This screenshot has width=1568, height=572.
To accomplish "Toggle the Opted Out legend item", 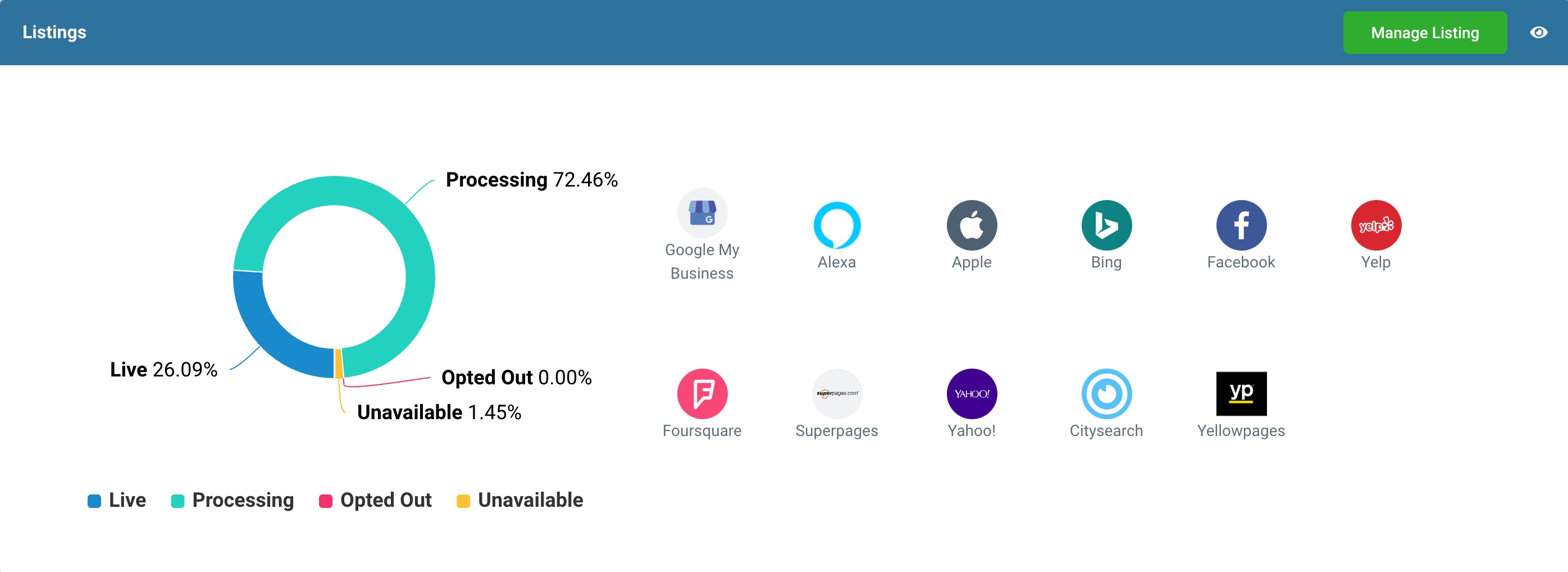I will (x=376, y=500).
